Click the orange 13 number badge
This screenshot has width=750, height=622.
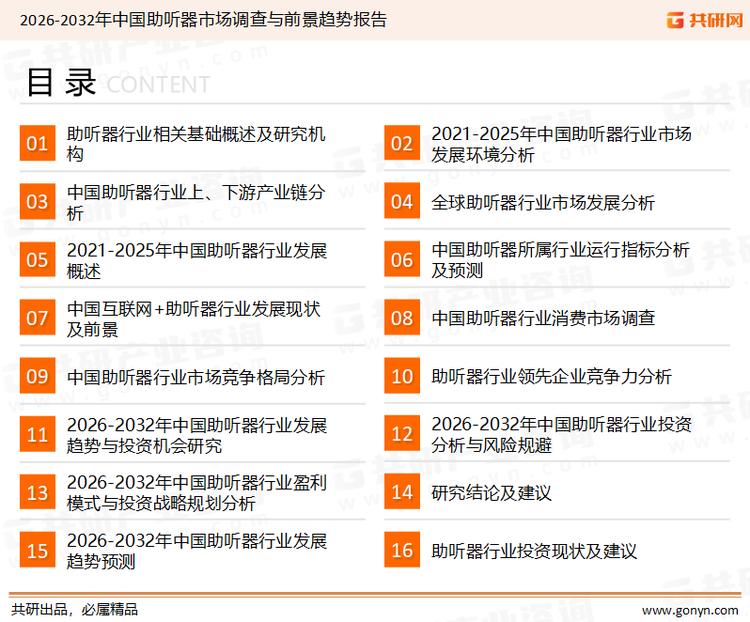coord(37,492)
